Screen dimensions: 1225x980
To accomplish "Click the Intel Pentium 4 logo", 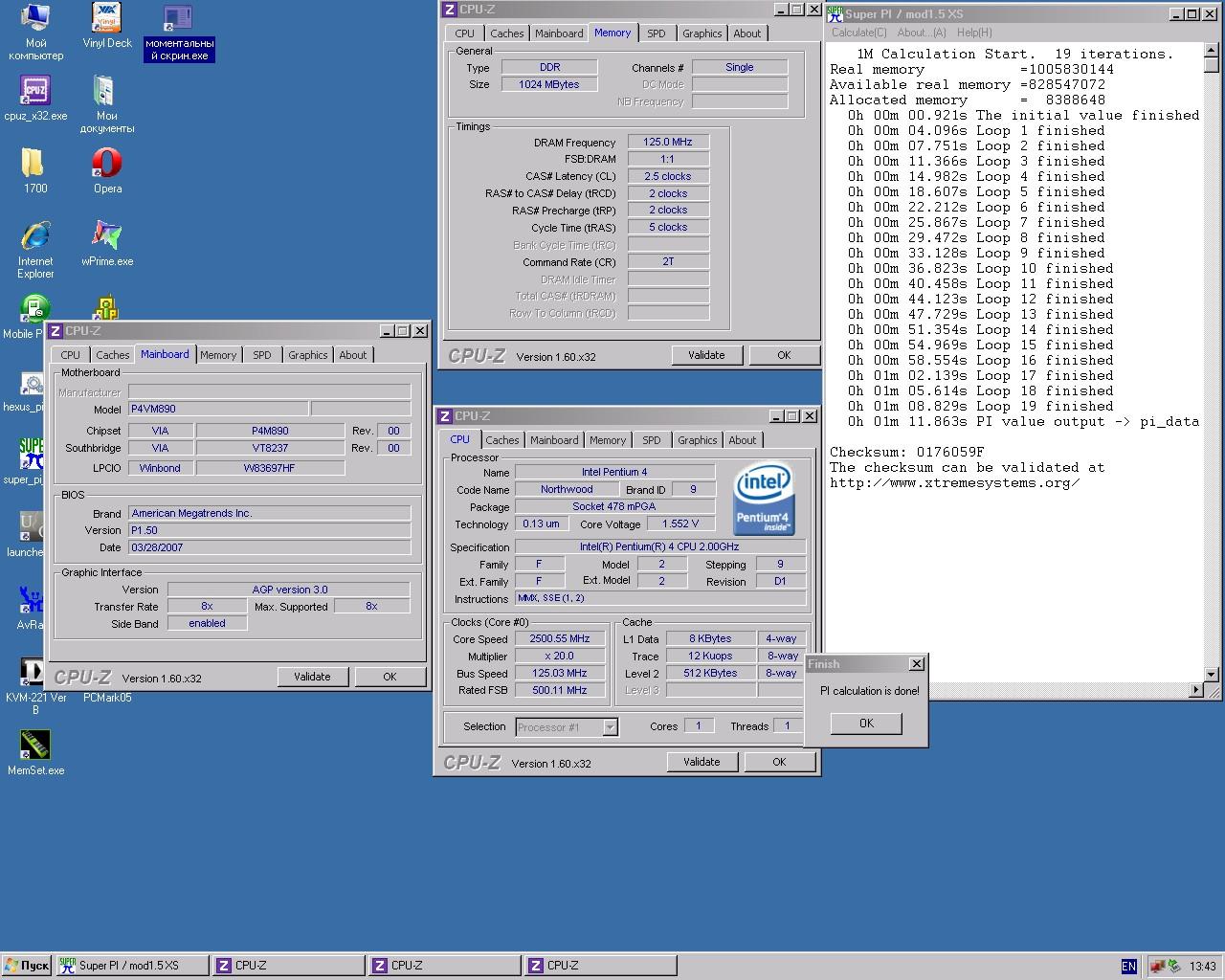I will pos(764,500).
